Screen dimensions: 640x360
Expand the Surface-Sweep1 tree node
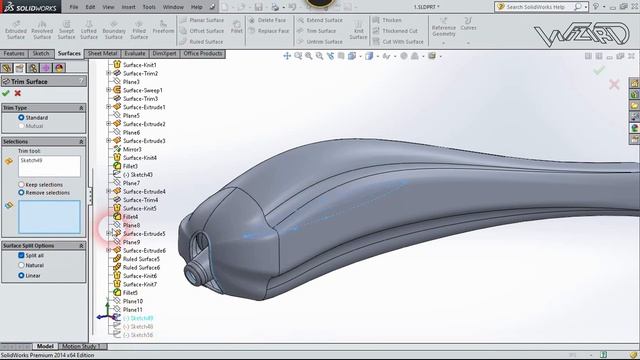tap(109, 90)
